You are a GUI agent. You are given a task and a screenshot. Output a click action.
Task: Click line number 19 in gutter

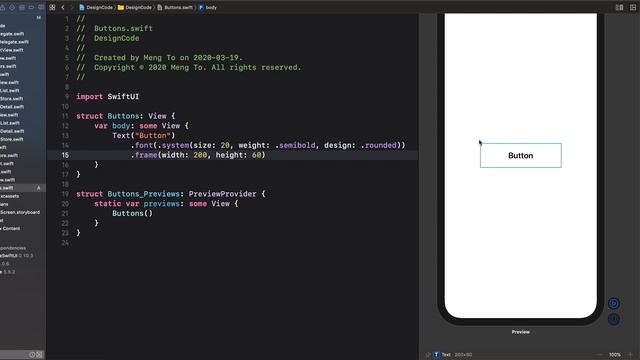[x=65, y=194]
